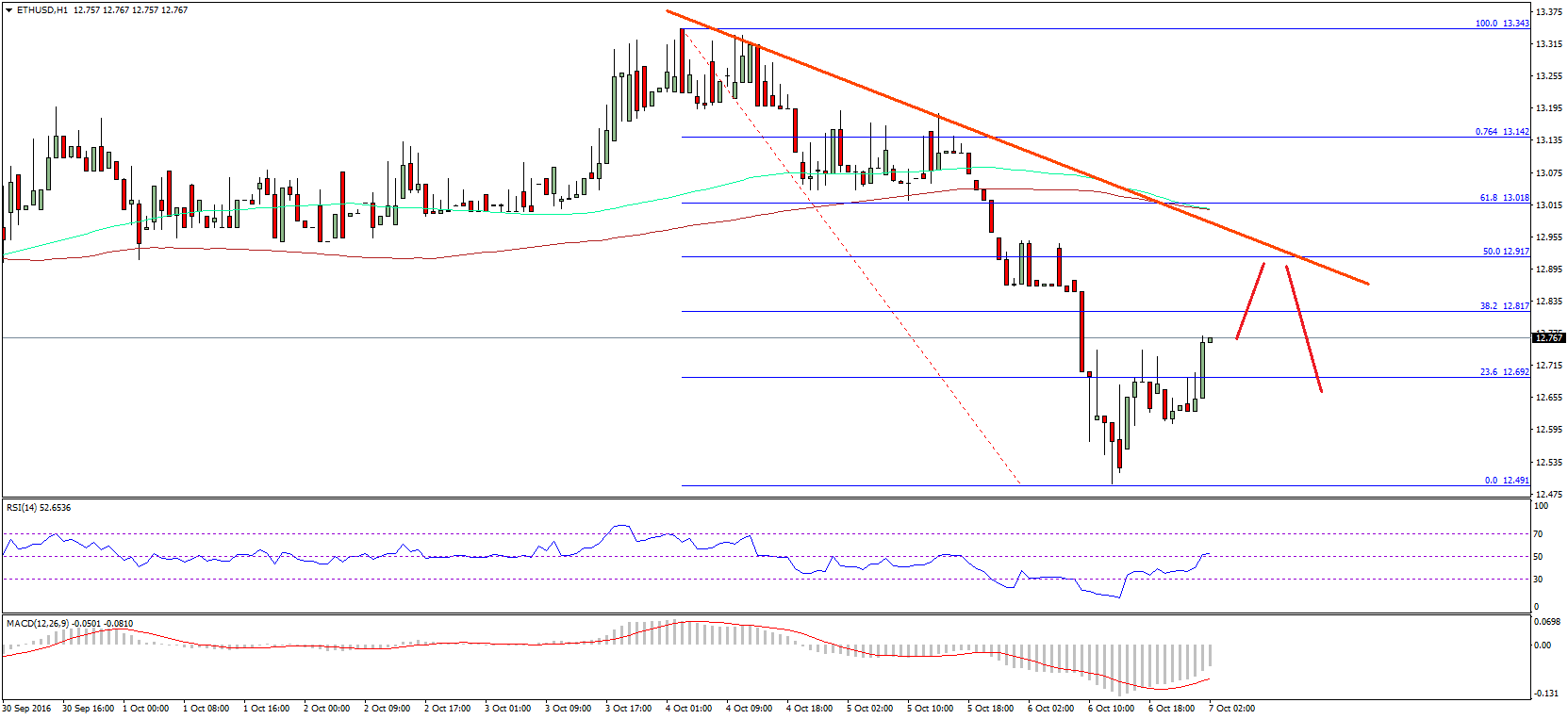Click the OHLC values 12.757 12.767 12.757 12.767
The height and width of the screenshot is (719, 1568).
tap(130, 10)
